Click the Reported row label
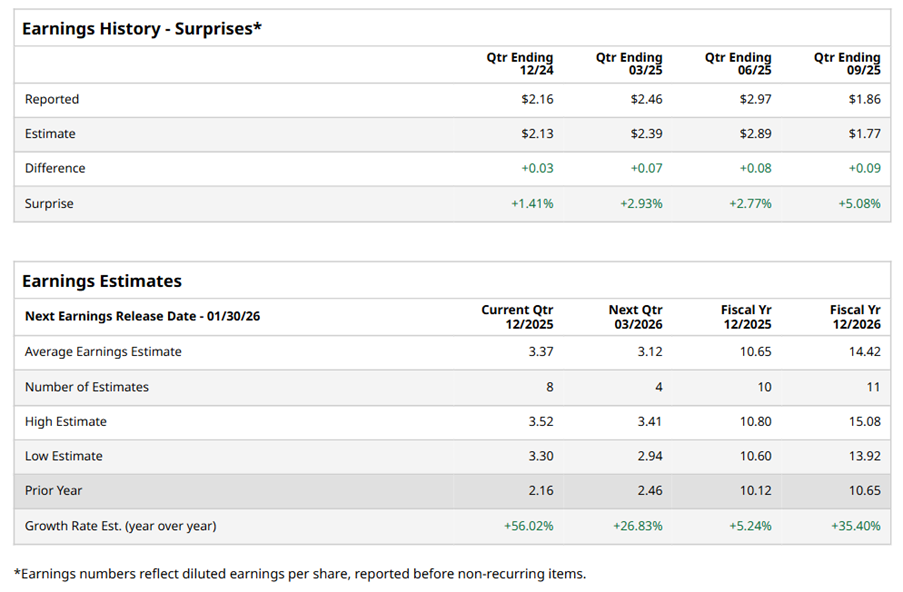This screenshot has width=903, height=592. click(x=52, y=99)
